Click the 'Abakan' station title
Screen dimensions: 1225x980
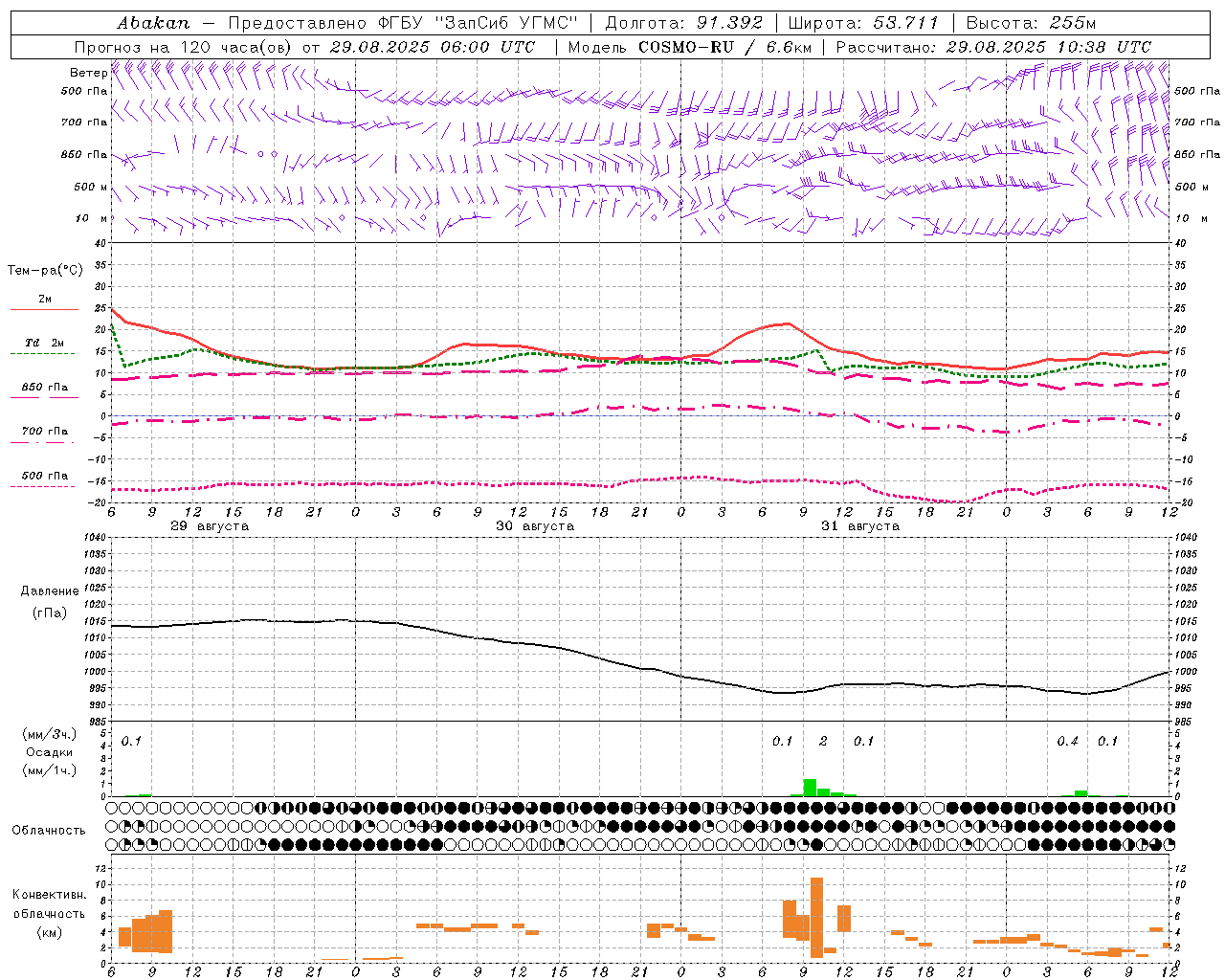click(153, 23)
